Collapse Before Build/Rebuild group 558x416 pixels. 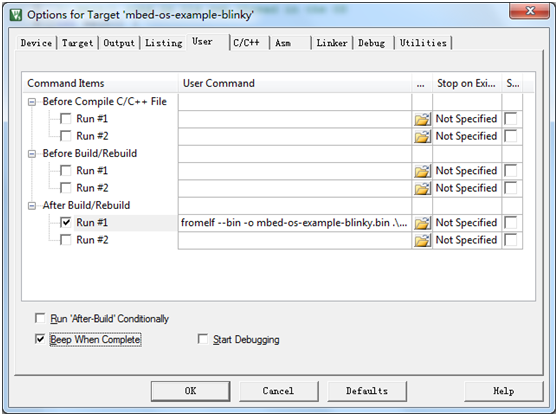point(32,154)
